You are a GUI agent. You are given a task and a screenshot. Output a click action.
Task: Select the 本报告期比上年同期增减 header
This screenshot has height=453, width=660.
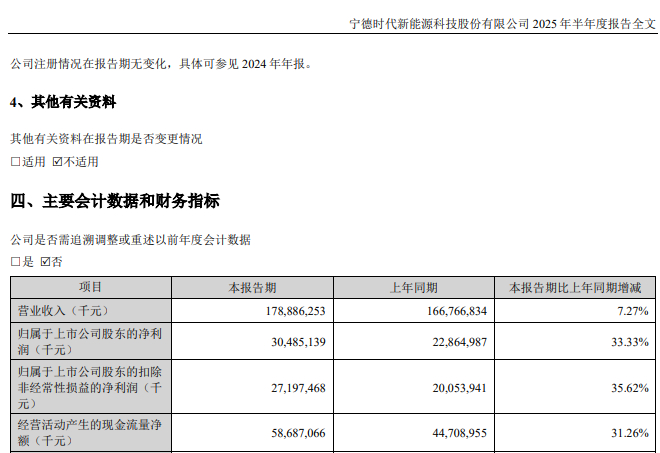click(575, 288)
